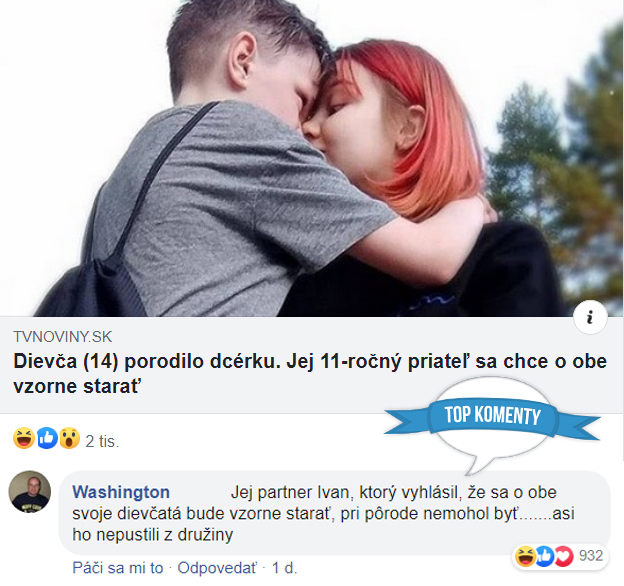
Task: Click the 932 comment reactions count
Action: tap(591, 555)
